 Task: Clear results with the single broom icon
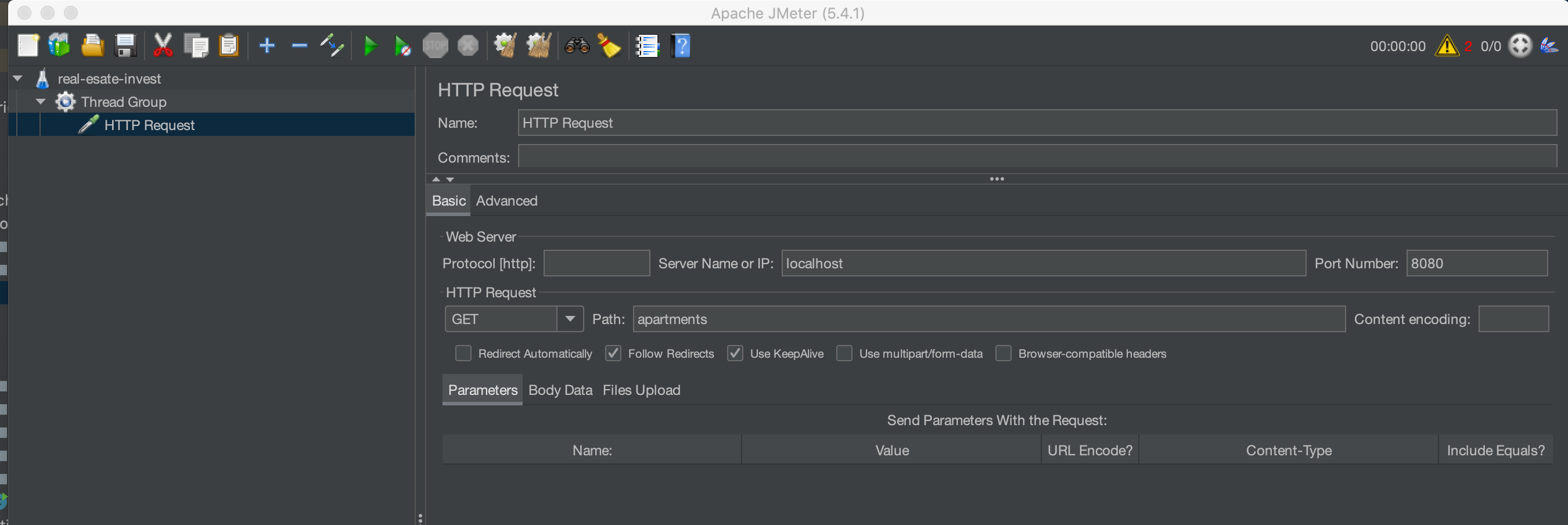click(x=505, y=46)
